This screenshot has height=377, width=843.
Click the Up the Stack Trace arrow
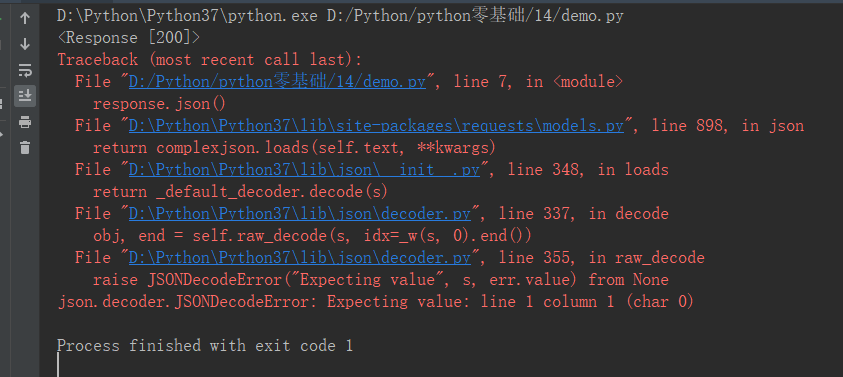pos(25,18)
